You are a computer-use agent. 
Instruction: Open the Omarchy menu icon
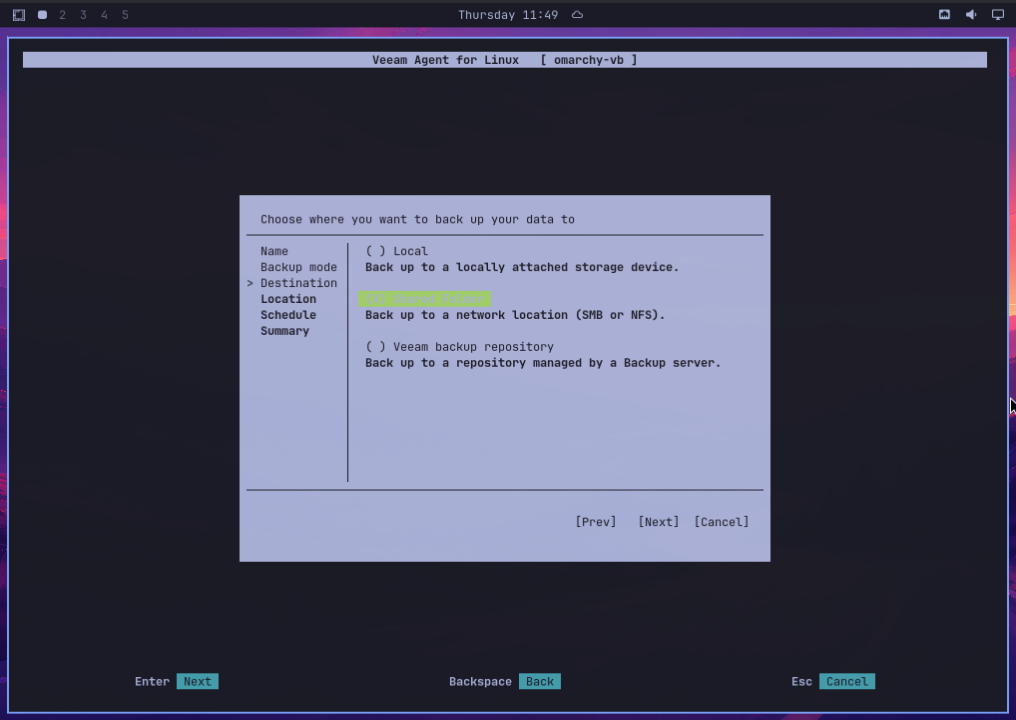pos(19,15)
